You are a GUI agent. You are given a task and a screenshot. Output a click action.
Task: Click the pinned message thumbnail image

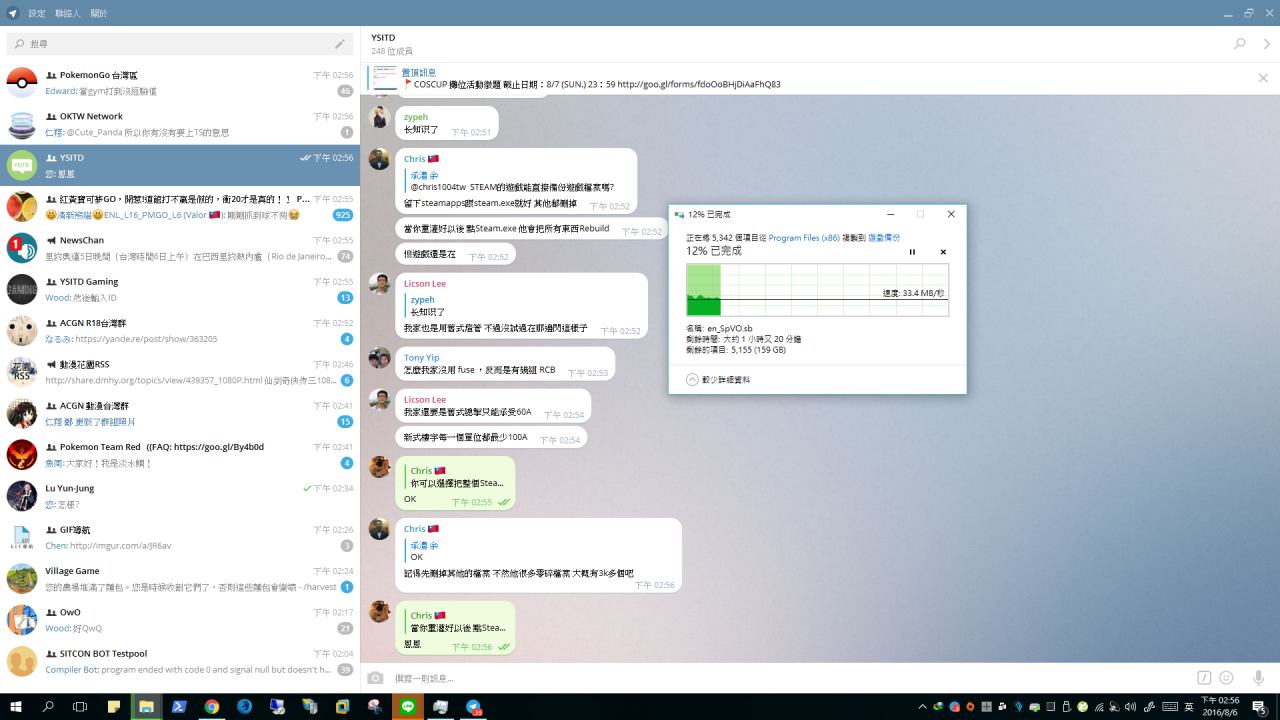click(x=385, y=78)
